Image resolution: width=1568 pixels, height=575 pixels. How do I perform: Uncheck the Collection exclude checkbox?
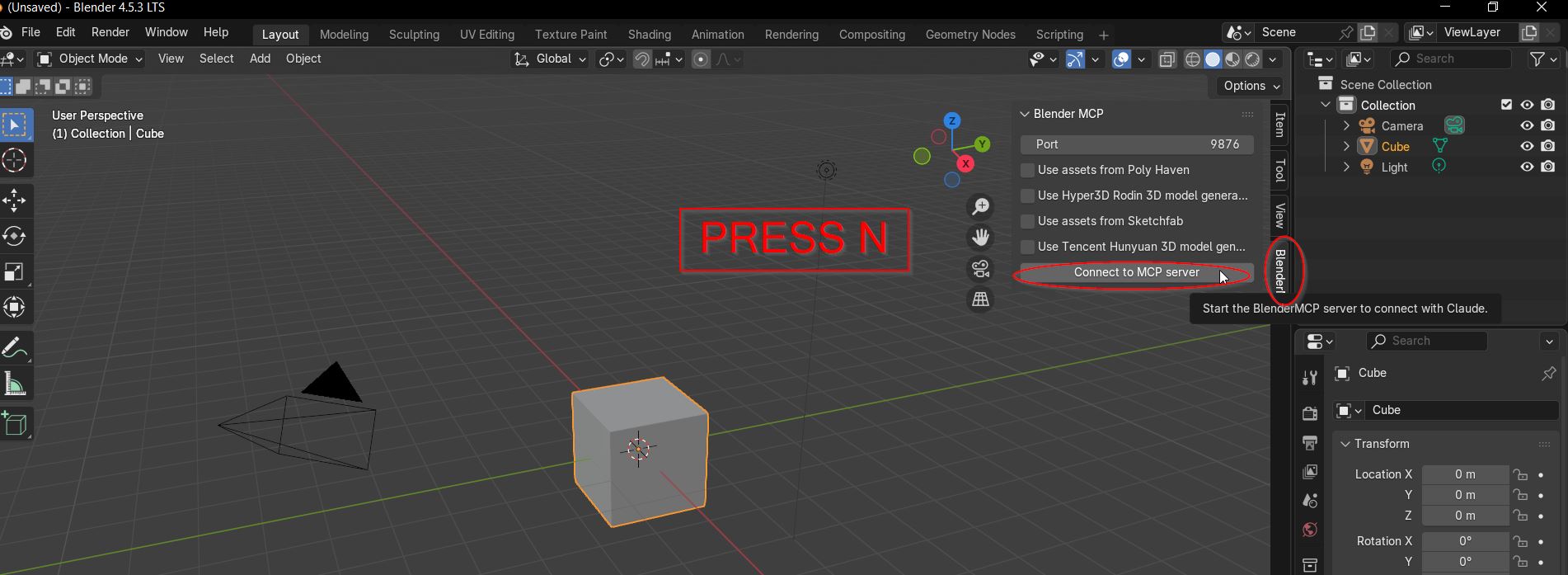[1506, 105]
